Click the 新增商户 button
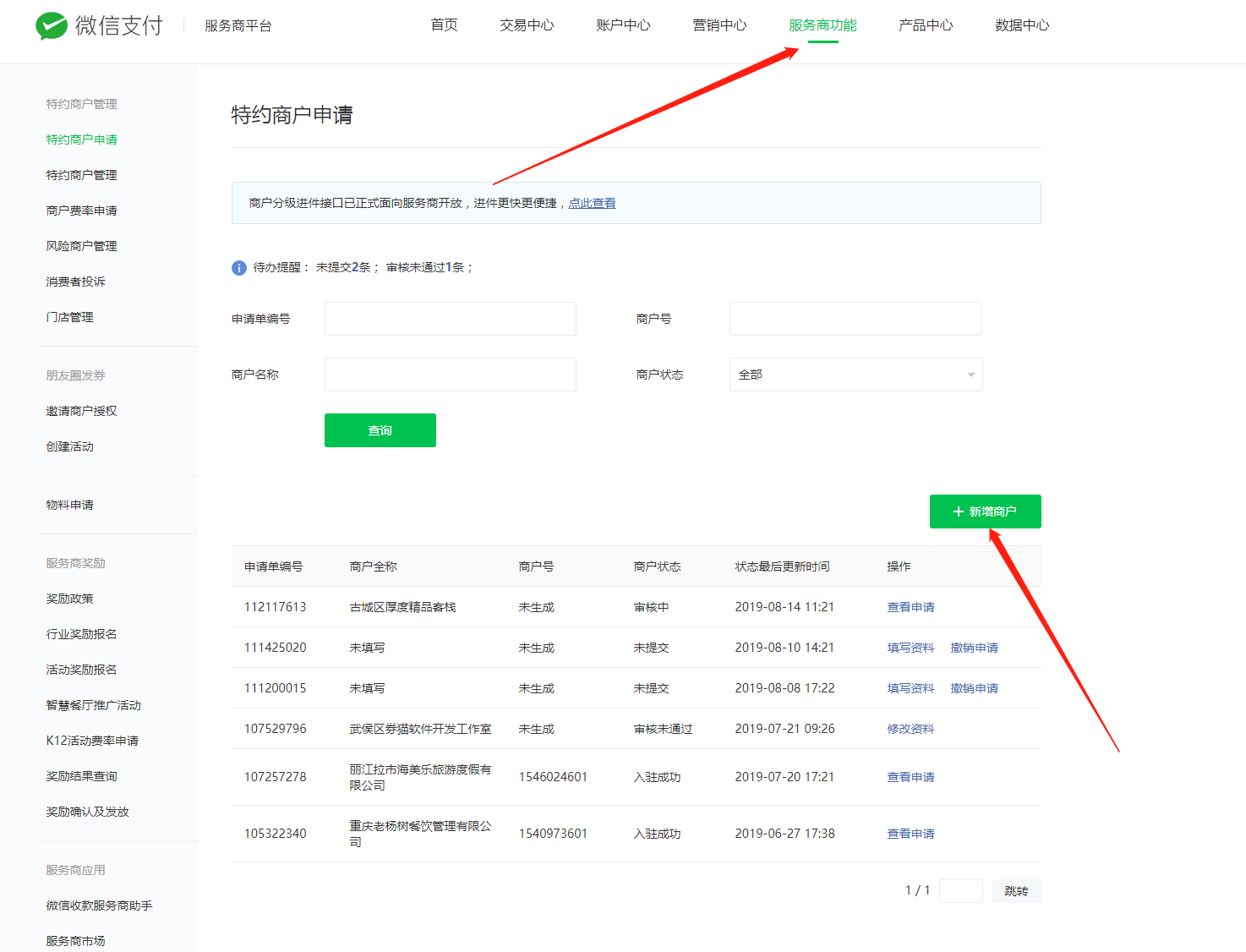The width and height of the screenshot is (1246, 952). point(985,512)
